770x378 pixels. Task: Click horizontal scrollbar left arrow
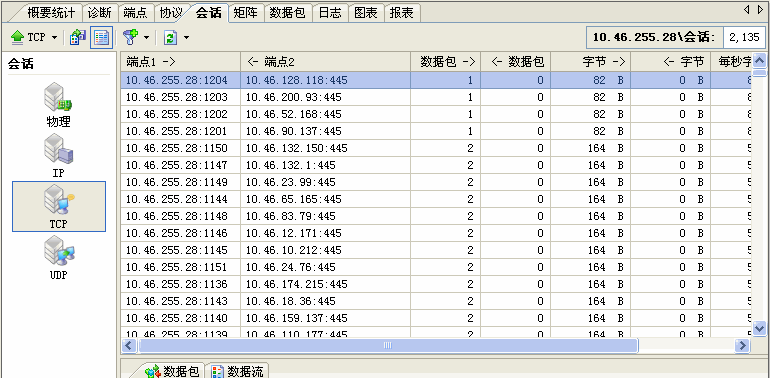tap(129, 346)
